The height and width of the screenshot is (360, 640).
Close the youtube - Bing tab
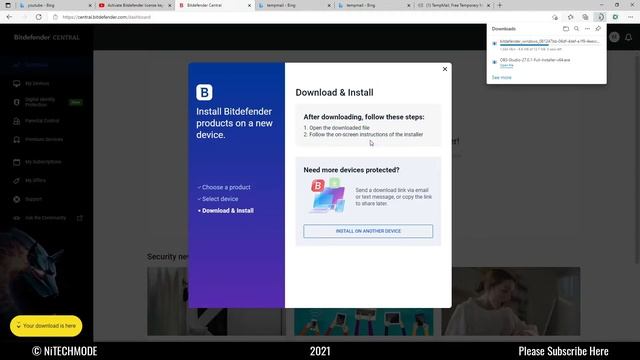tap(90, 6)
